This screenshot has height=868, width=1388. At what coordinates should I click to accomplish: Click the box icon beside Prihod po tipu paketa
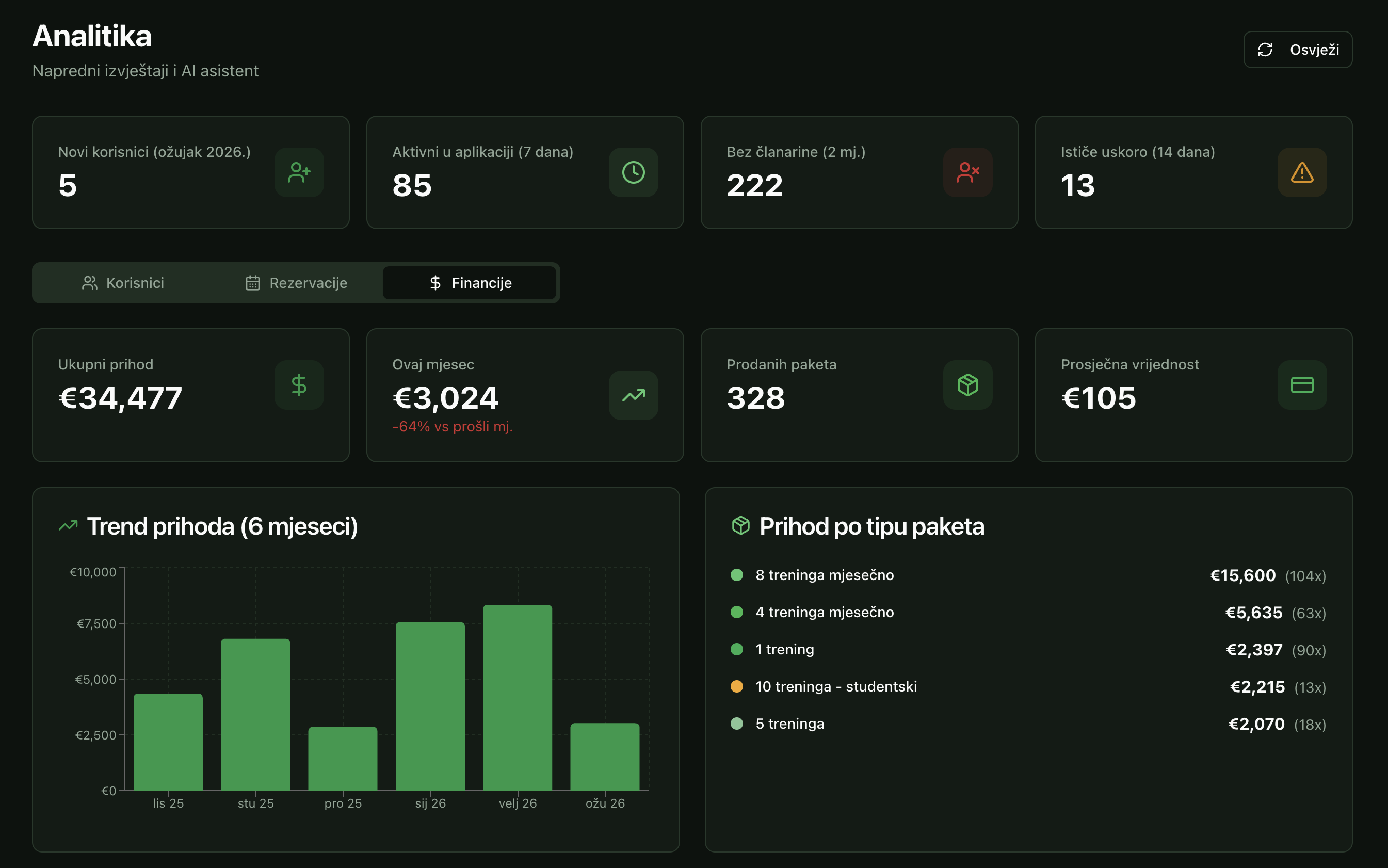(x=740, y=525)
